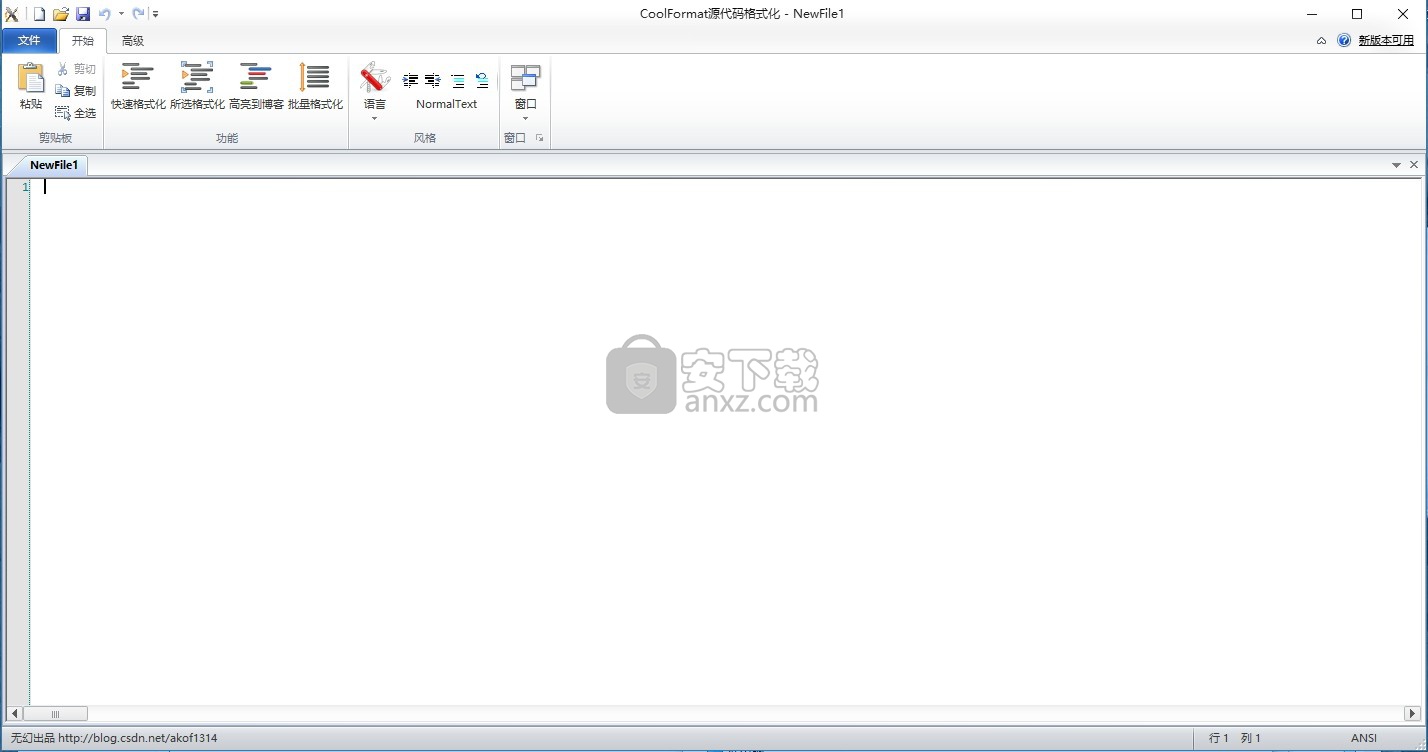Image resolution: width=1428 pixels, height=752 pixels.
Task: Click the NormalText language label
Action: point(447,104)
